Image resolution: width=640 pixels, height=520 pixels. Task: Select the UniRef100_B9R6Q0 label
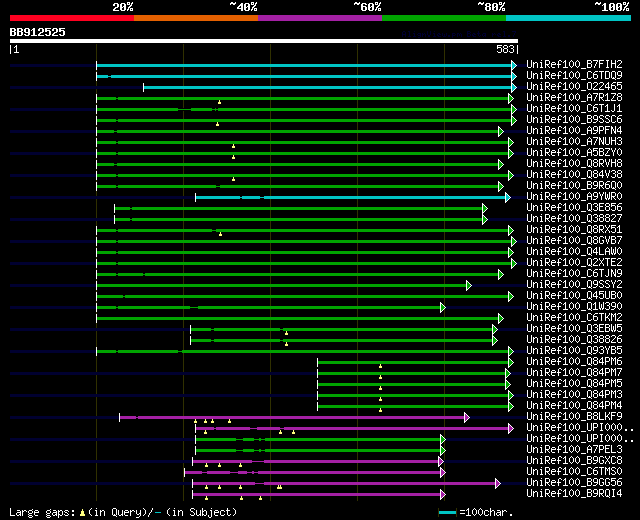[574, 186]
